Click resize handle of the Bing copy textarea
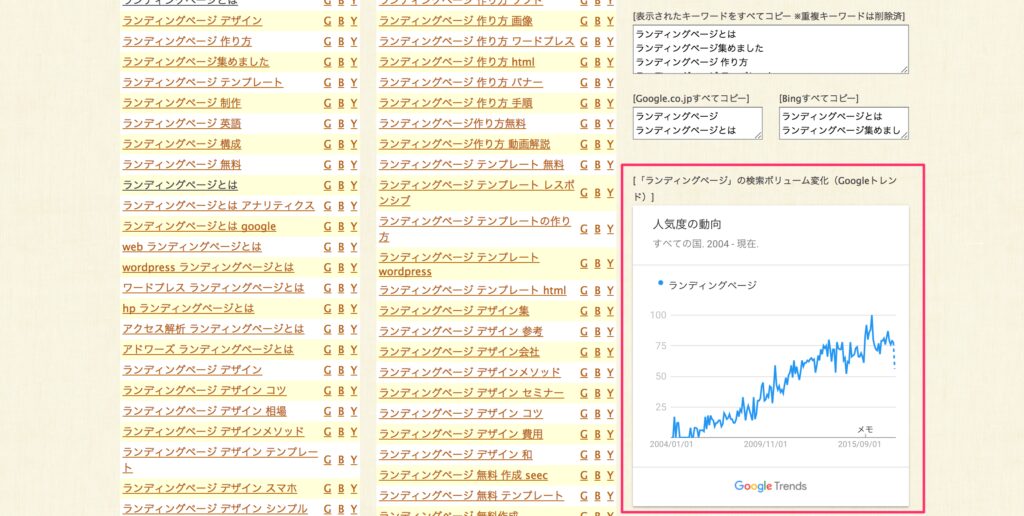The width and height of the screenshot is (1024, 516). [903, 135]
